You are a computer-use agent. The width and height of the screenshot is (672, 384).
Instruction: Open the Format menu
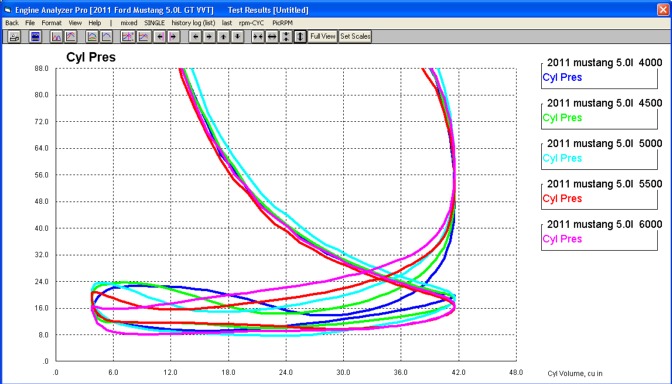pyautogui.click(x=51, y=23)
